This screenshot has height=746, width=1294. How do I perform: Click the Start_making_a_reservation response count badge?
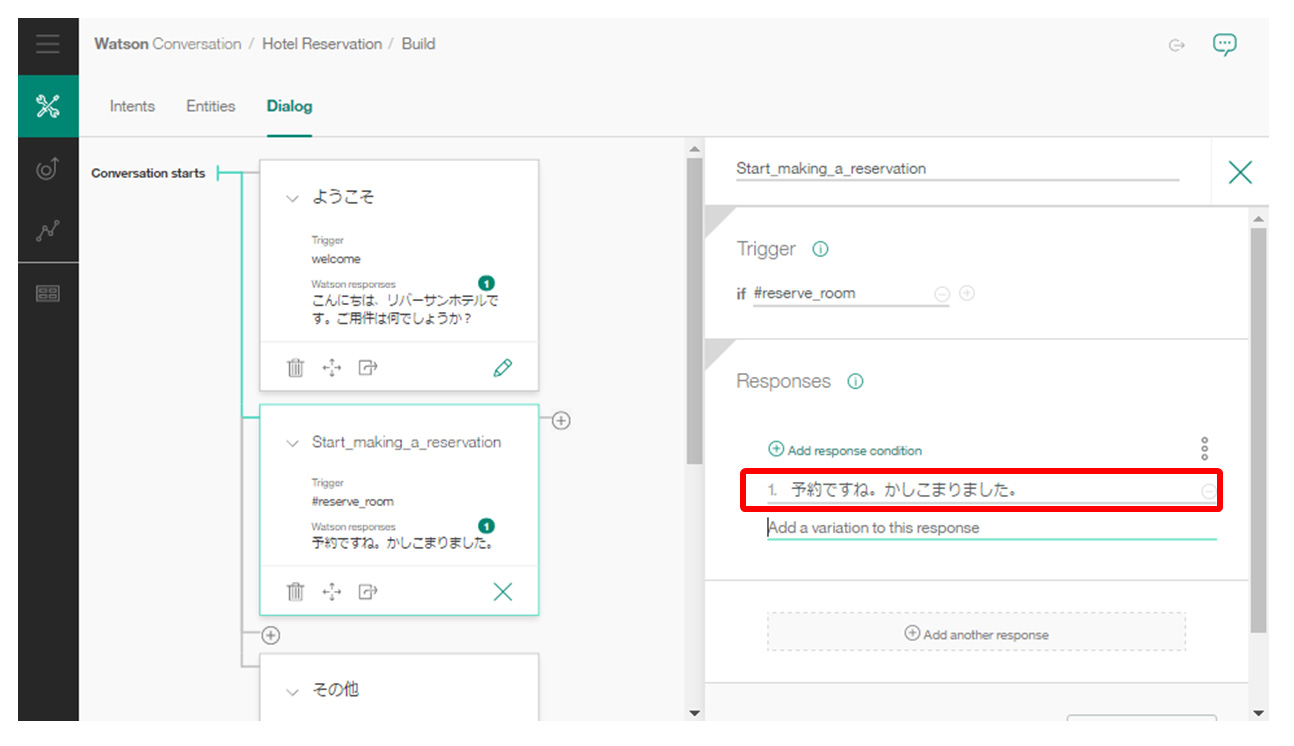coord(487,526)
